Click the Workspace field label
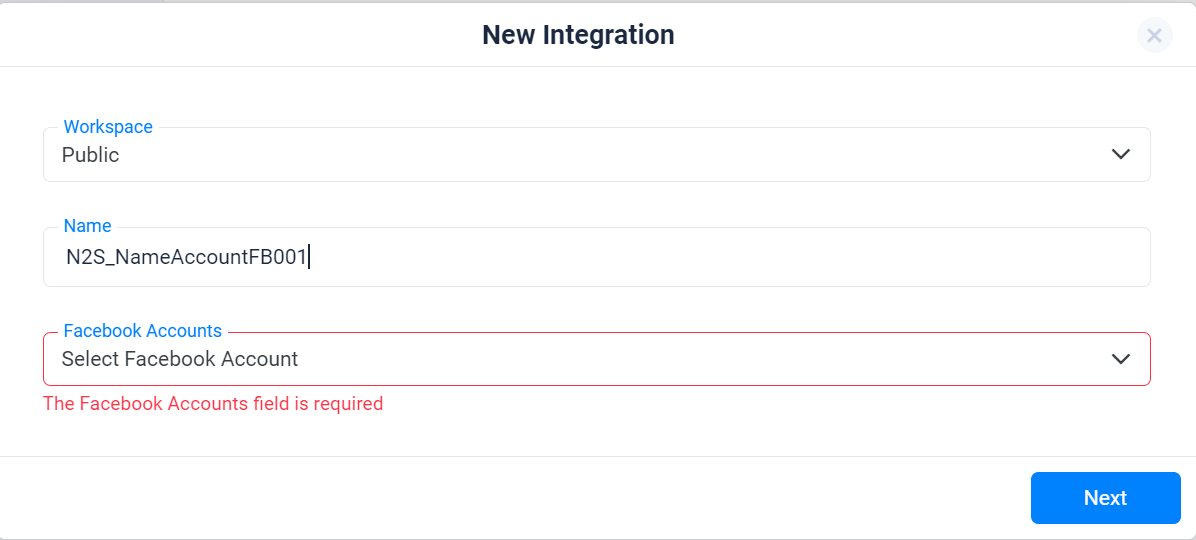The width and height of the screenshot is (1196, 540). point(108,127)
